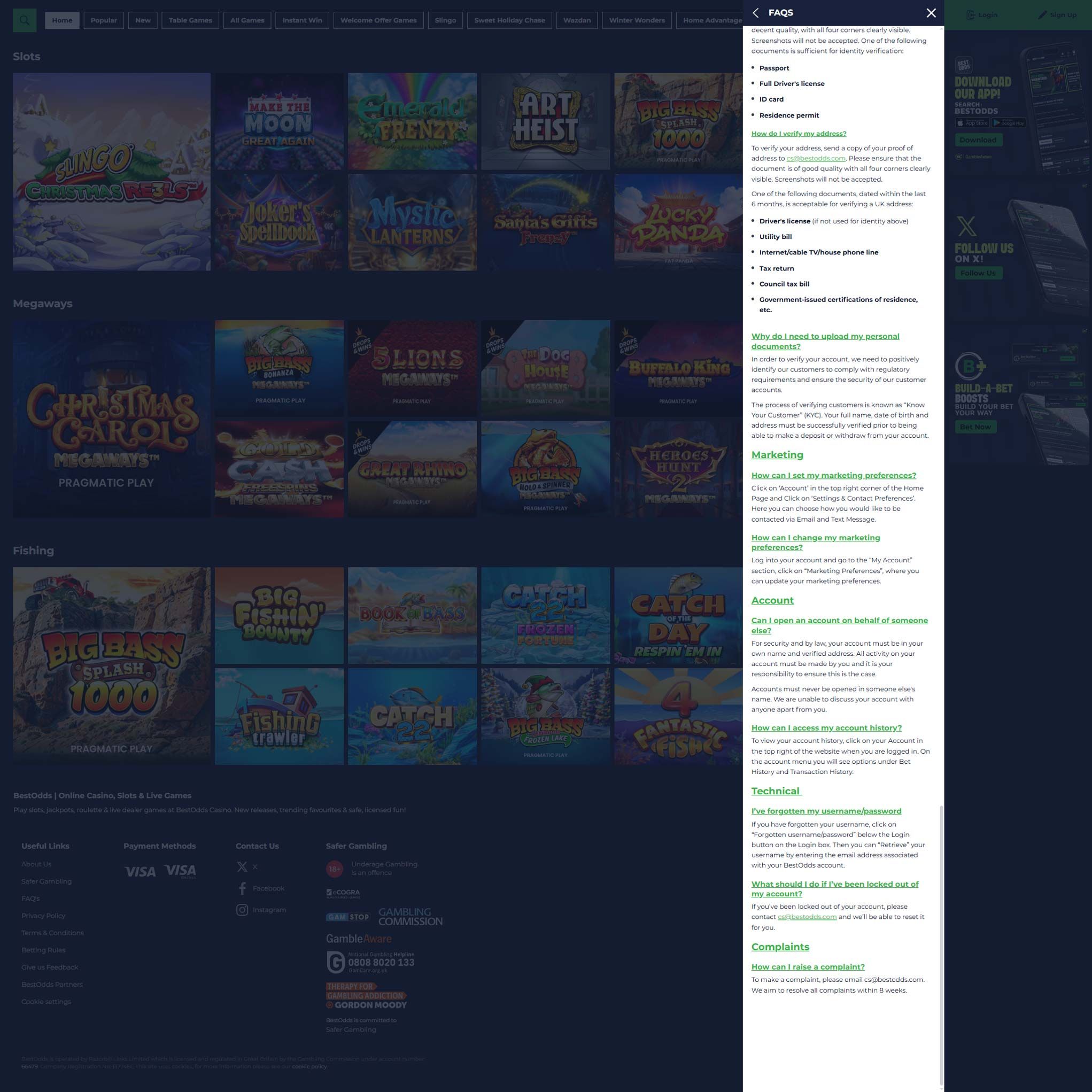Select the Table Games tab
Image resolution: width=1092 pixels, height=1092 pixels.
(x=190, y=20)
